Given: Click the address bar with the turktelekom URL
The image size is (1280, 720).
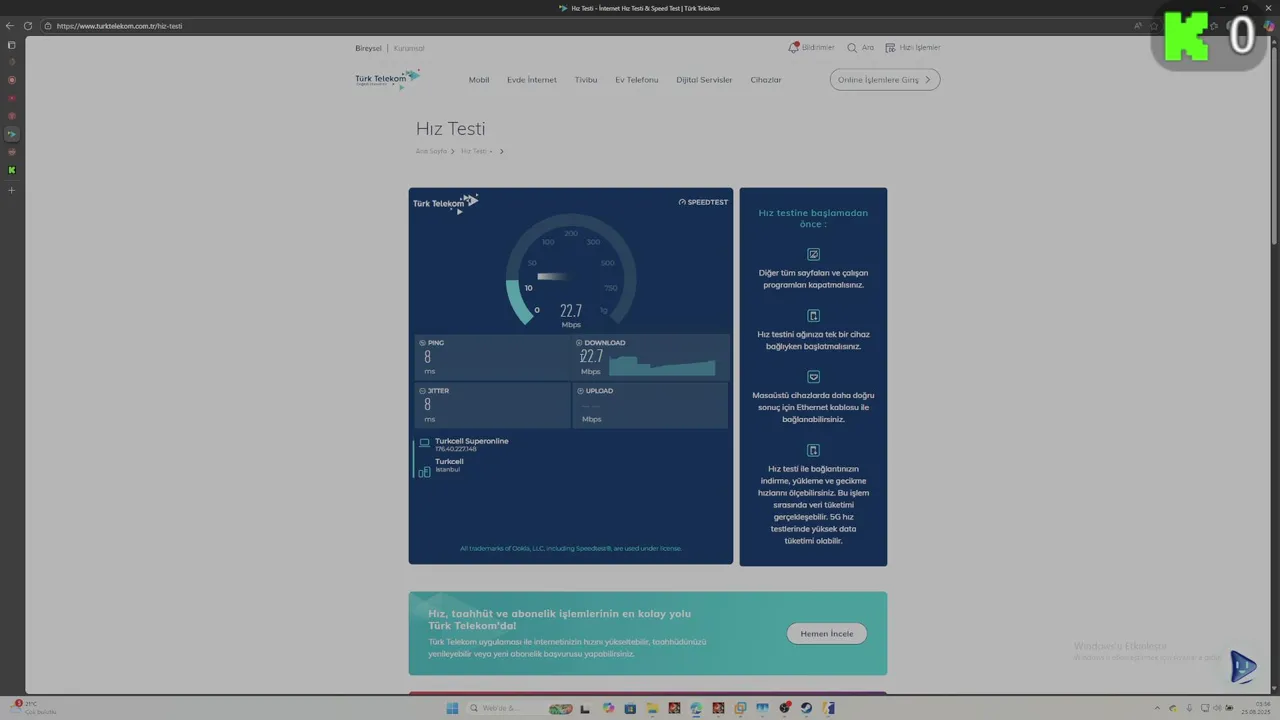Looking at the screenshot, I should point(590,26).
